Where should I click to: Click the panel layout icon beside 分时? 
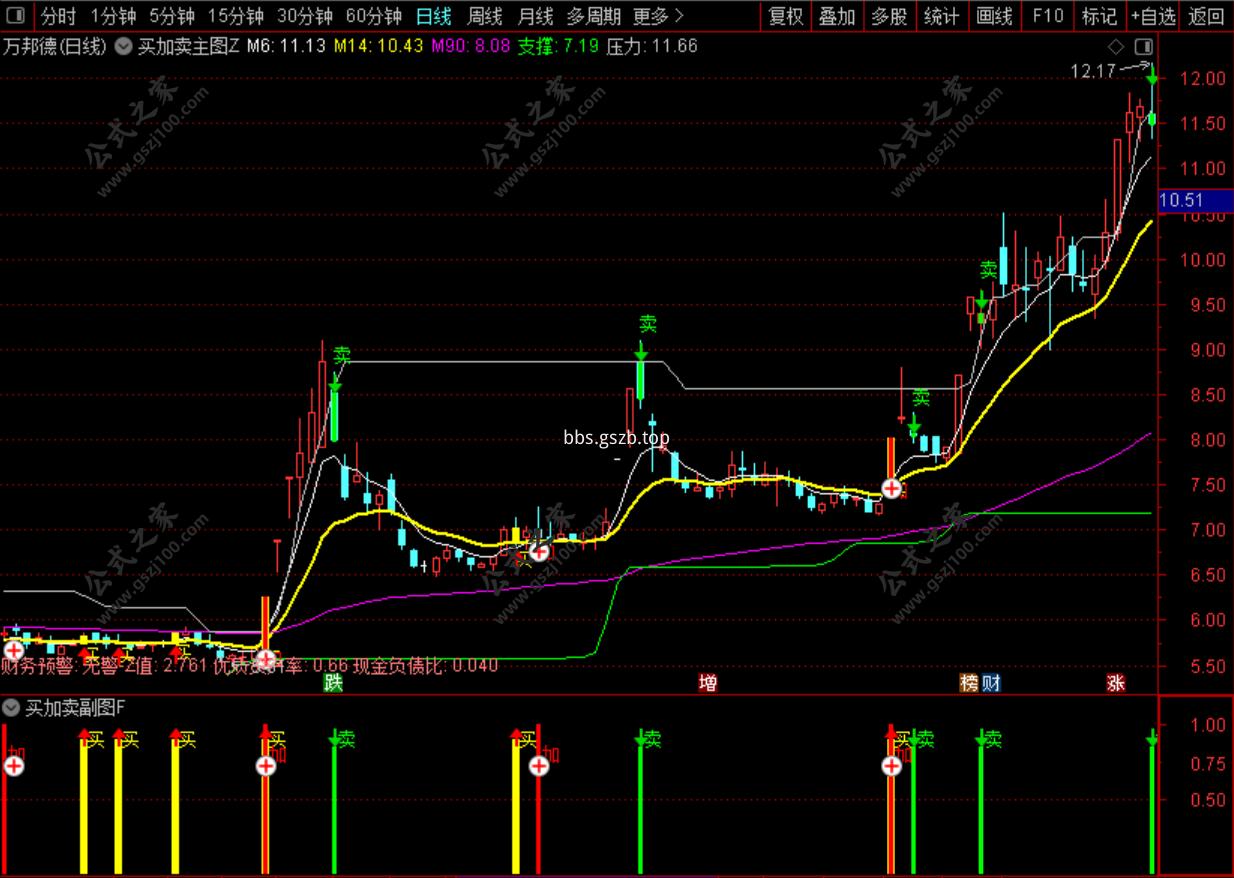[15, 15]
